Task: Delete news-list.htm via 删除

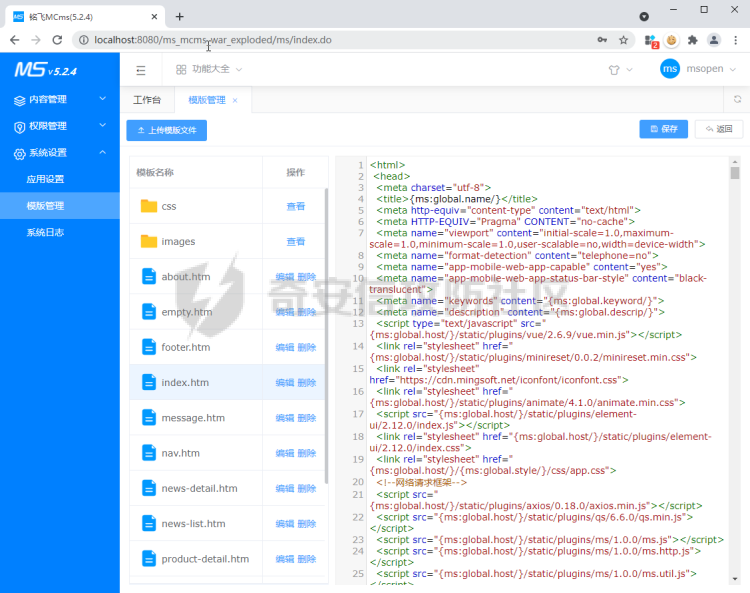Action: tap(307, 524)
